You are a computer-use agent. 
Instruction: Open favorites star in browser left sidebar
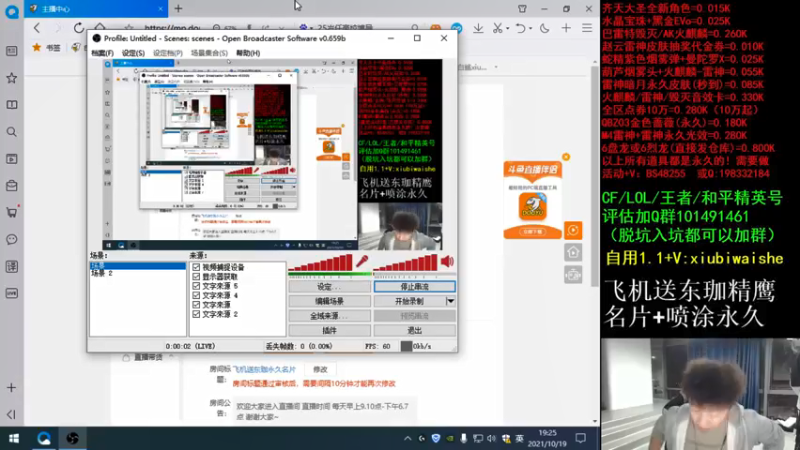(x=11, y=78)
